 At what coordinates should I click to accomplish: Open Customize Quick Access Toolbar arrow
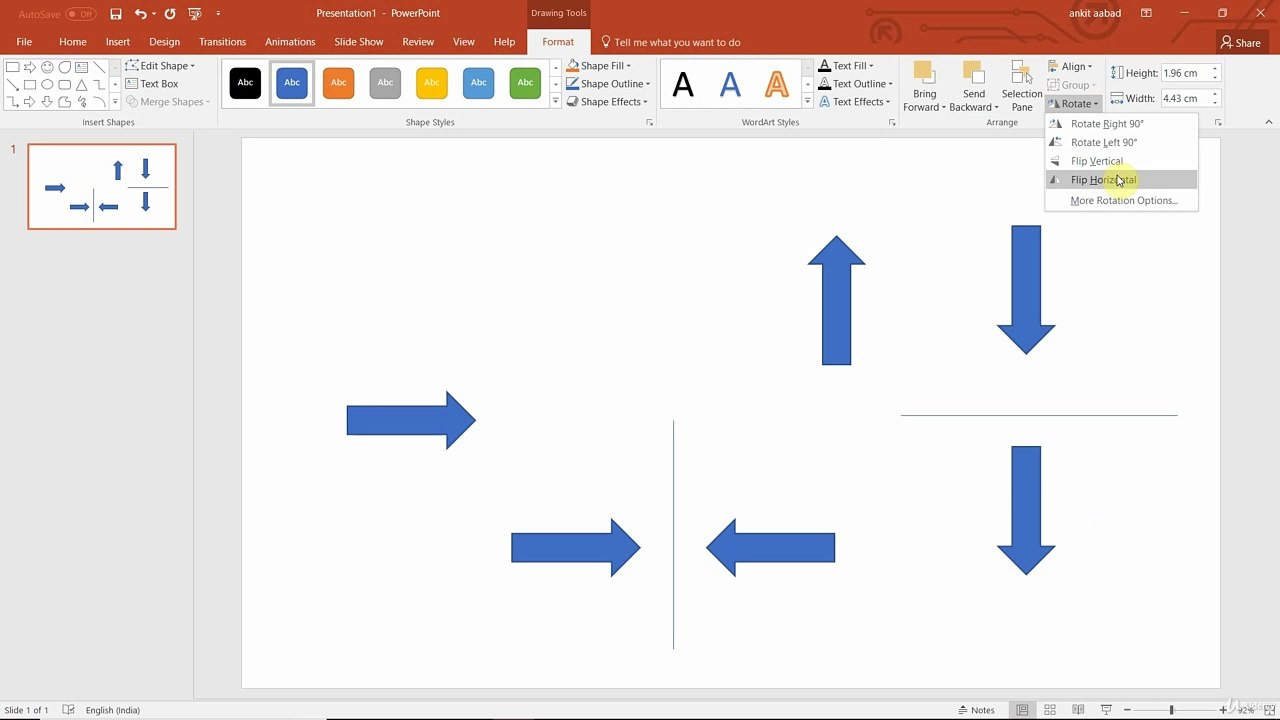[218, 14]
